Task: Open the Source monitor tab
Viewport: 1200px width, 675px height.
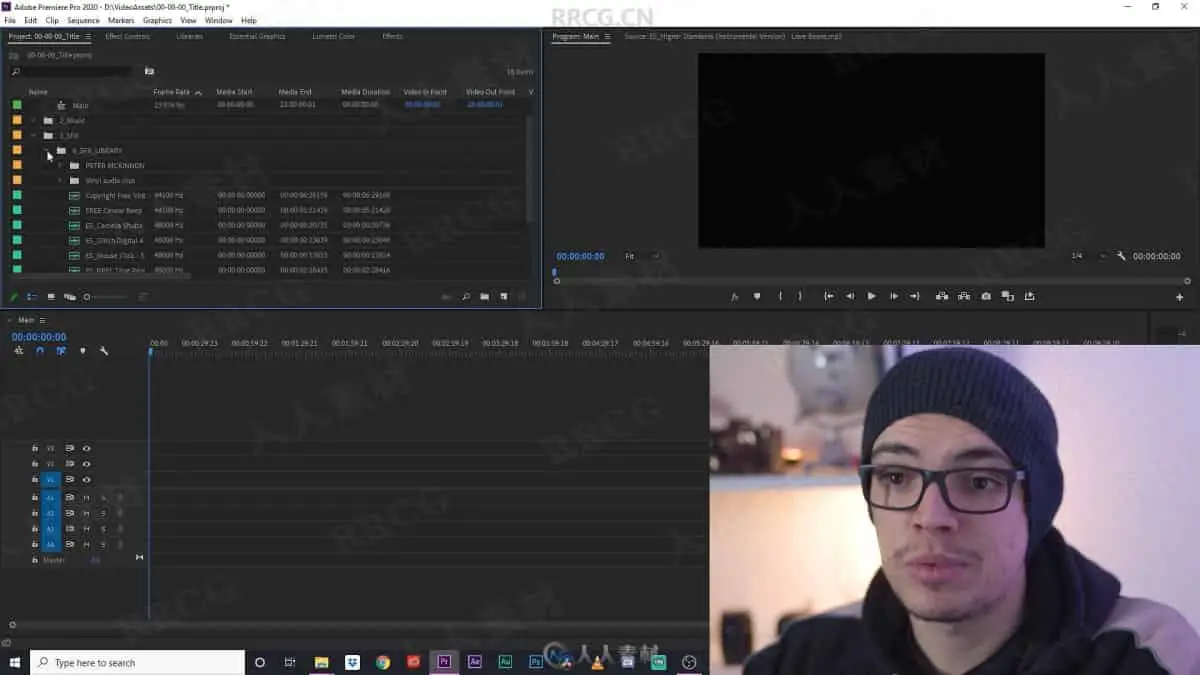Action: [732, 36]
